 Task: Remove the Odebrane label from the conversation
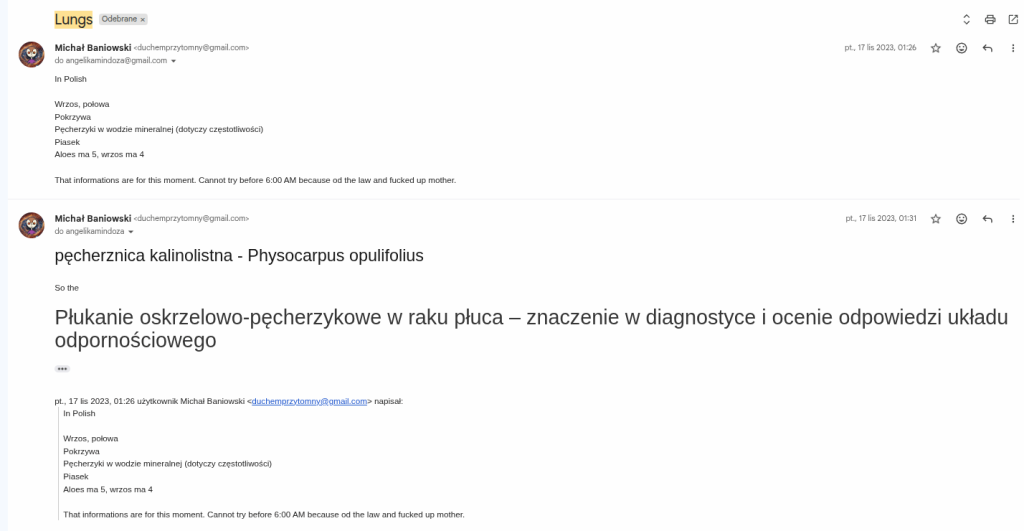click(x=143, y=19)
